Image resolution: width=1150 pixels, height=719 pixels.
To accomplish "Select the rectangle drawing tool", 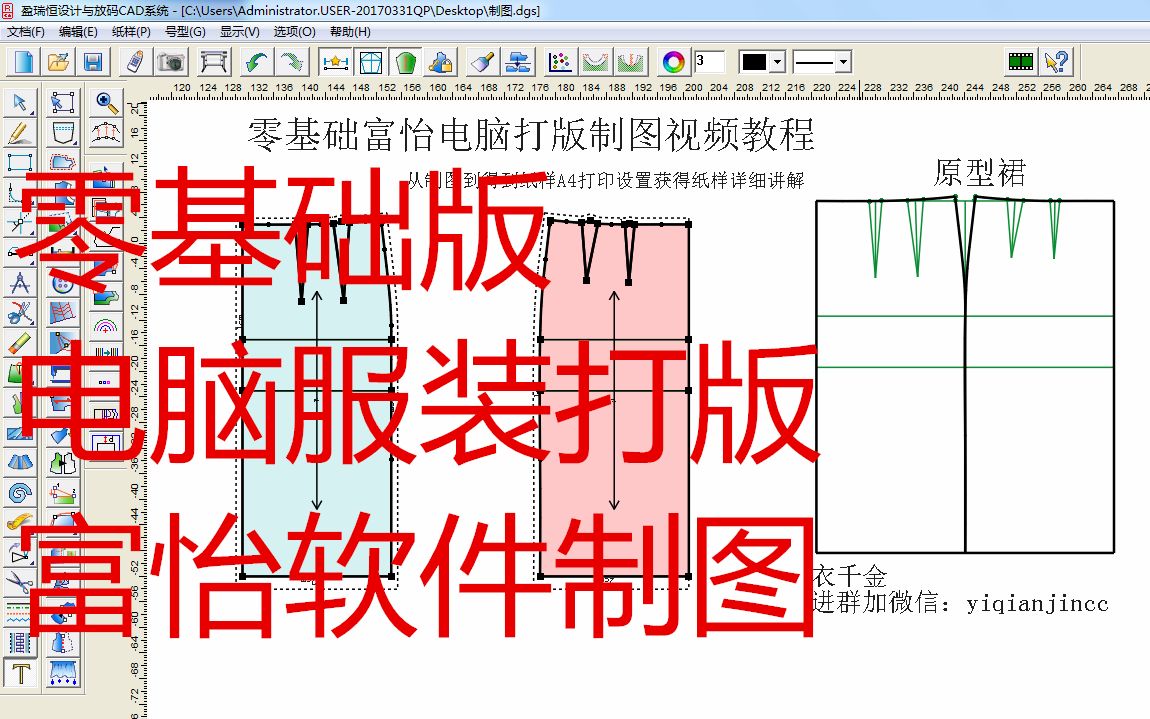I will tap(20, 163).
